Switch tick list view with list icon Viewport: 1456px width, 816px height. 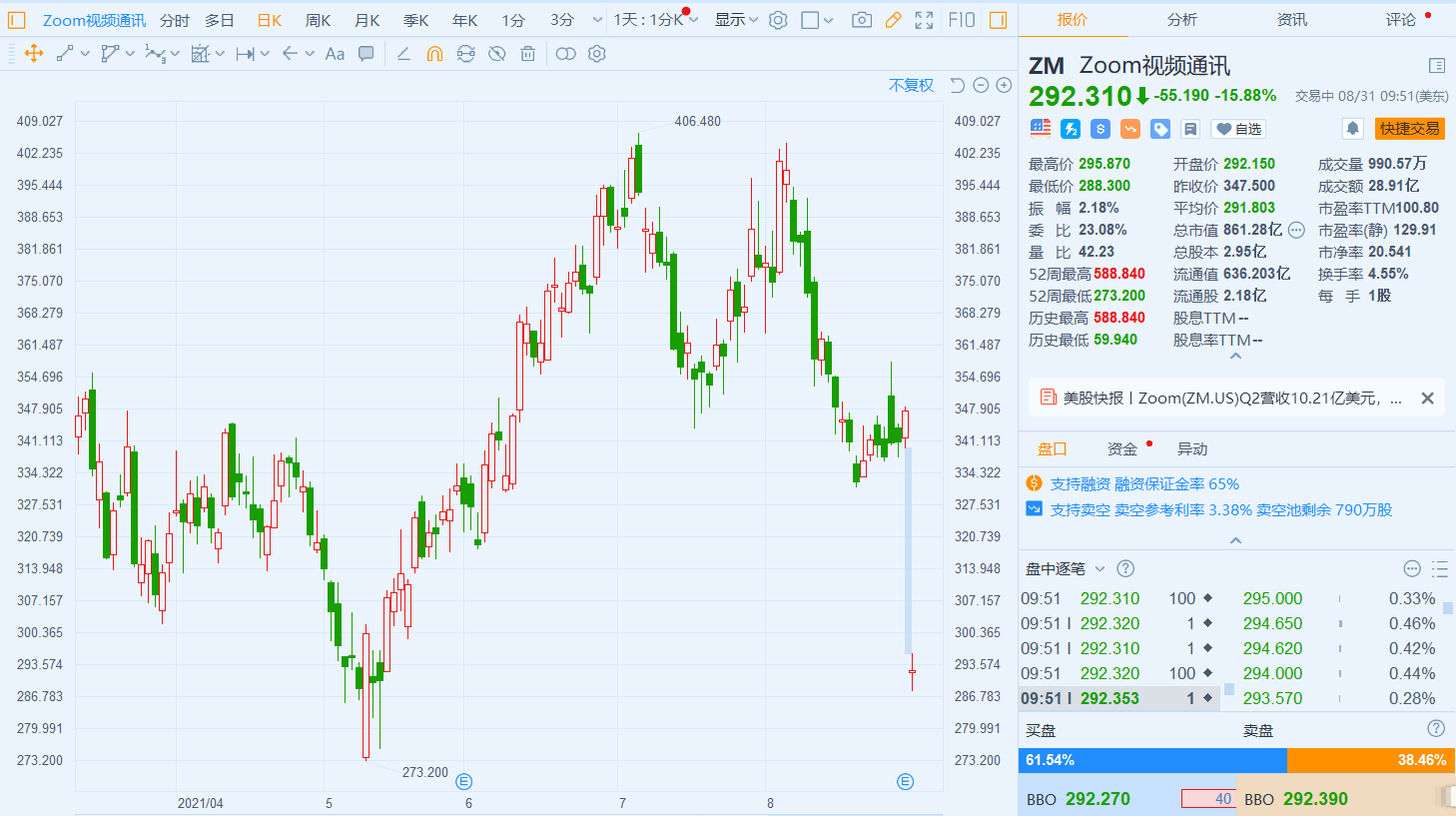pyautogui.click(x=1439, y=568)
